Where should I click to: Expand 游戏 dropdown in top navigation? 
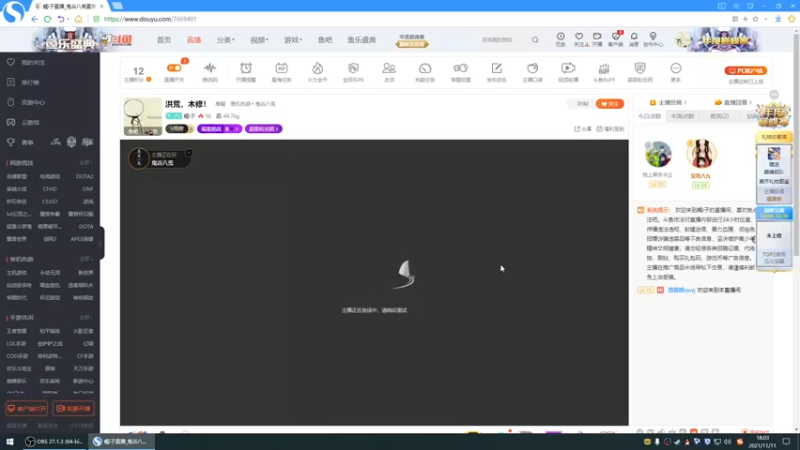pos(293,40)
